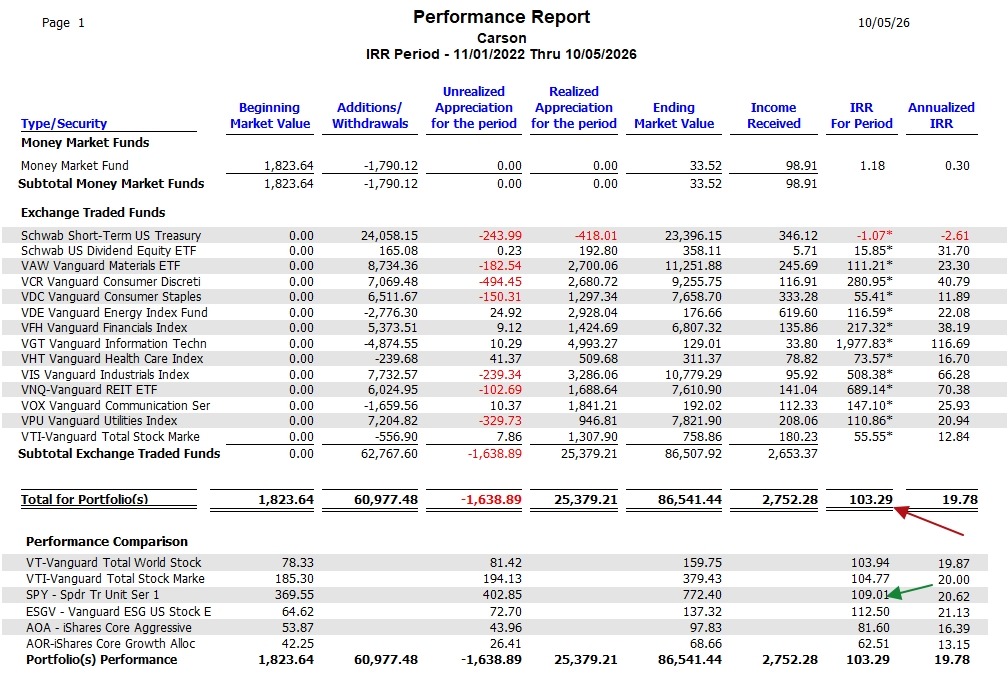
Task: Click the 619.60 income received value
Action: 798,312
